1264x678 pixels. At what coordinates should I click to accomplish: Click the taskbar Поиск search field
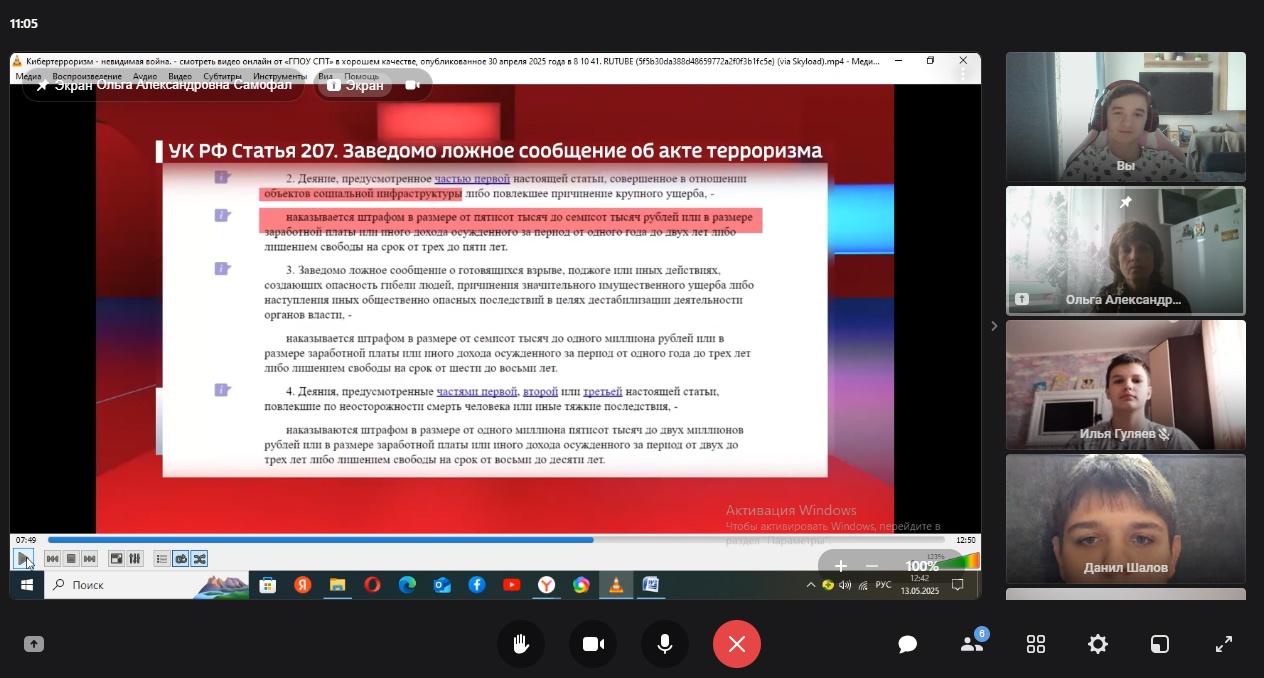[x=147, y=585]
